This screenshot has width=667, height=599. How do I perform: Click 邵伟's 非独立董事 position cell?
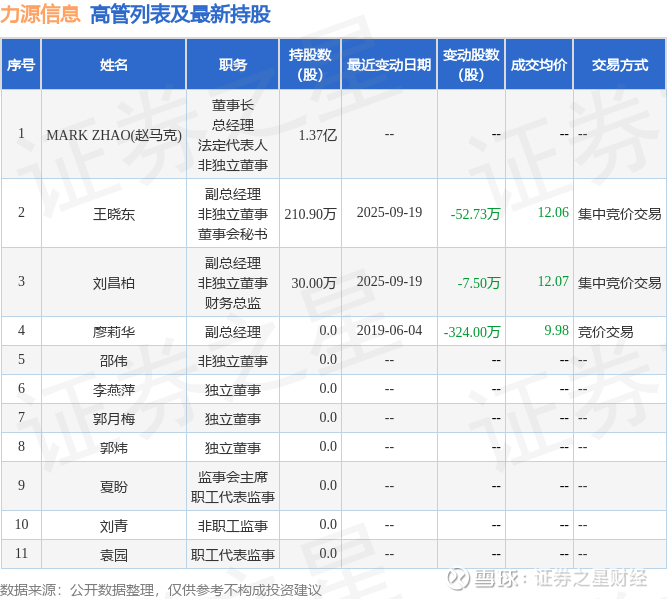233,361
